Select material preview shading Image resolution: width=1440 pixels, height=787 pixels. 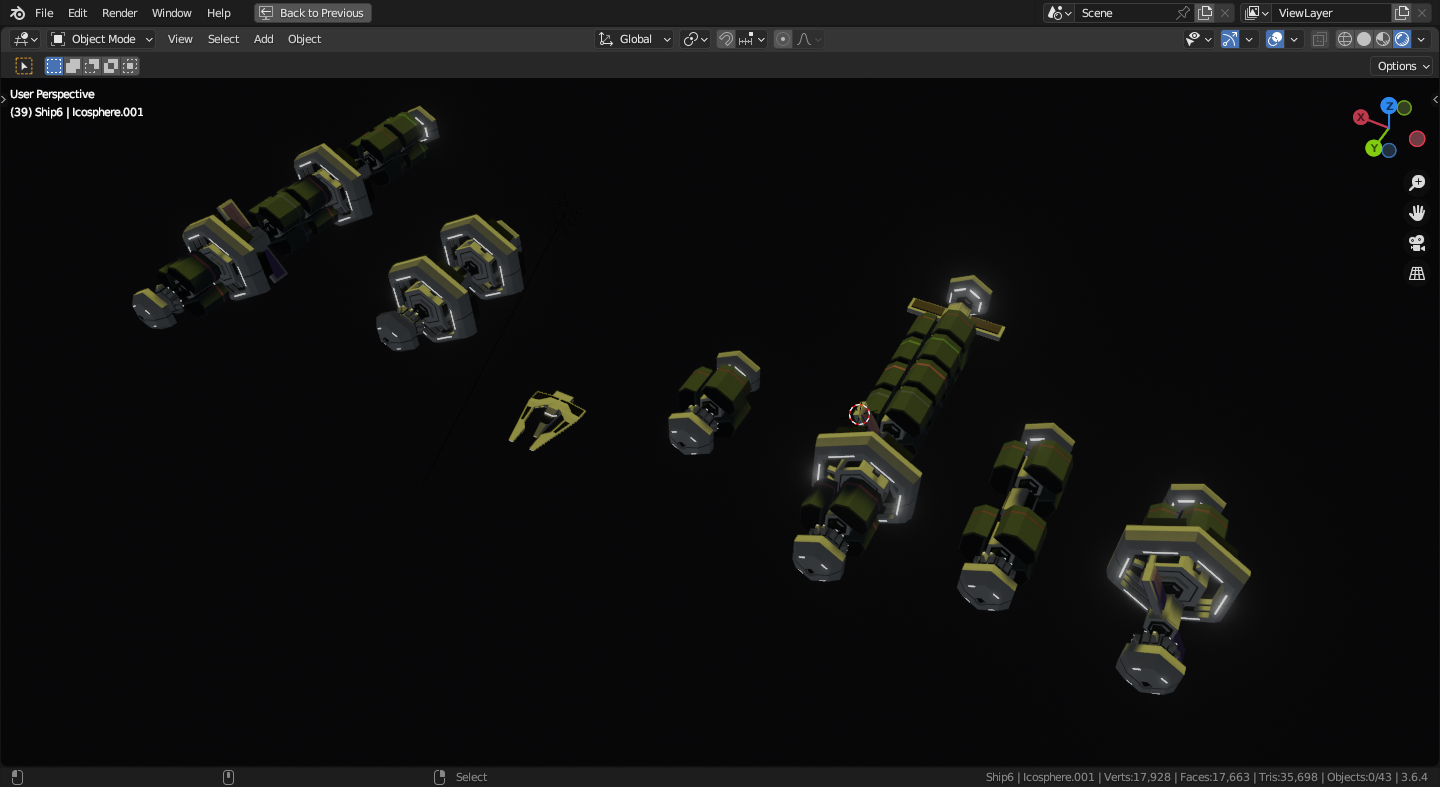(1383, 39)
